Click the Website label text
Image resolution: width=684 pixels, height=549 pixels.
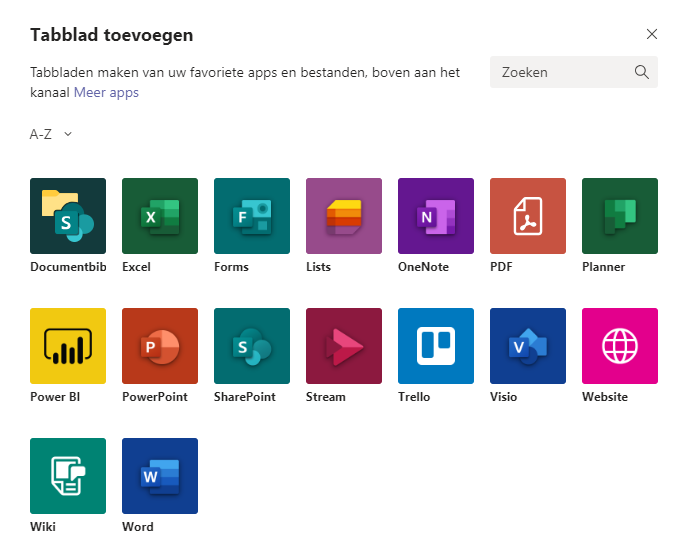605,397
